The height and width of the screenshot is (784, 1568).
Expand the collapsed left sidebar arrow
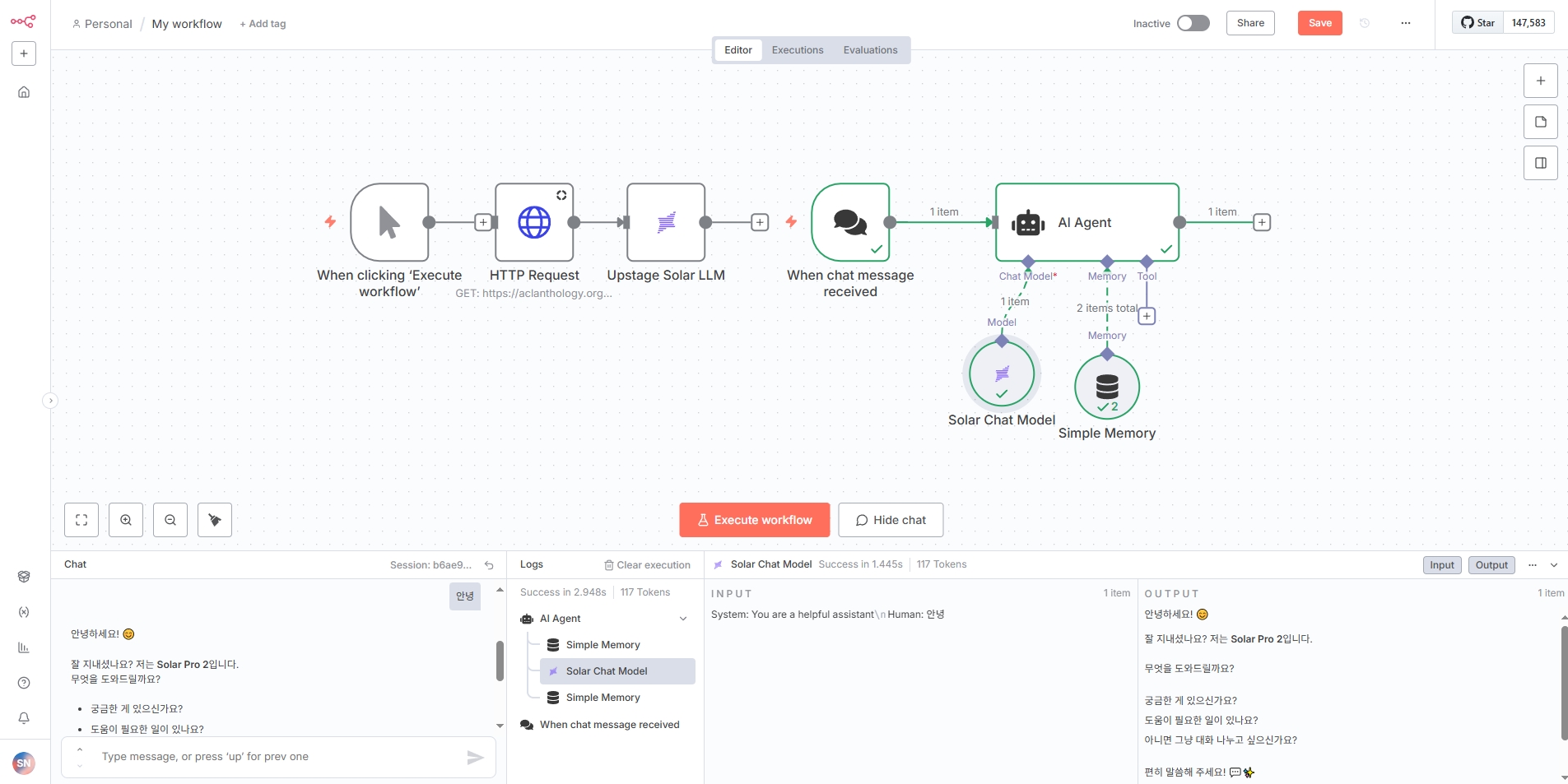(x=50, y=401)
